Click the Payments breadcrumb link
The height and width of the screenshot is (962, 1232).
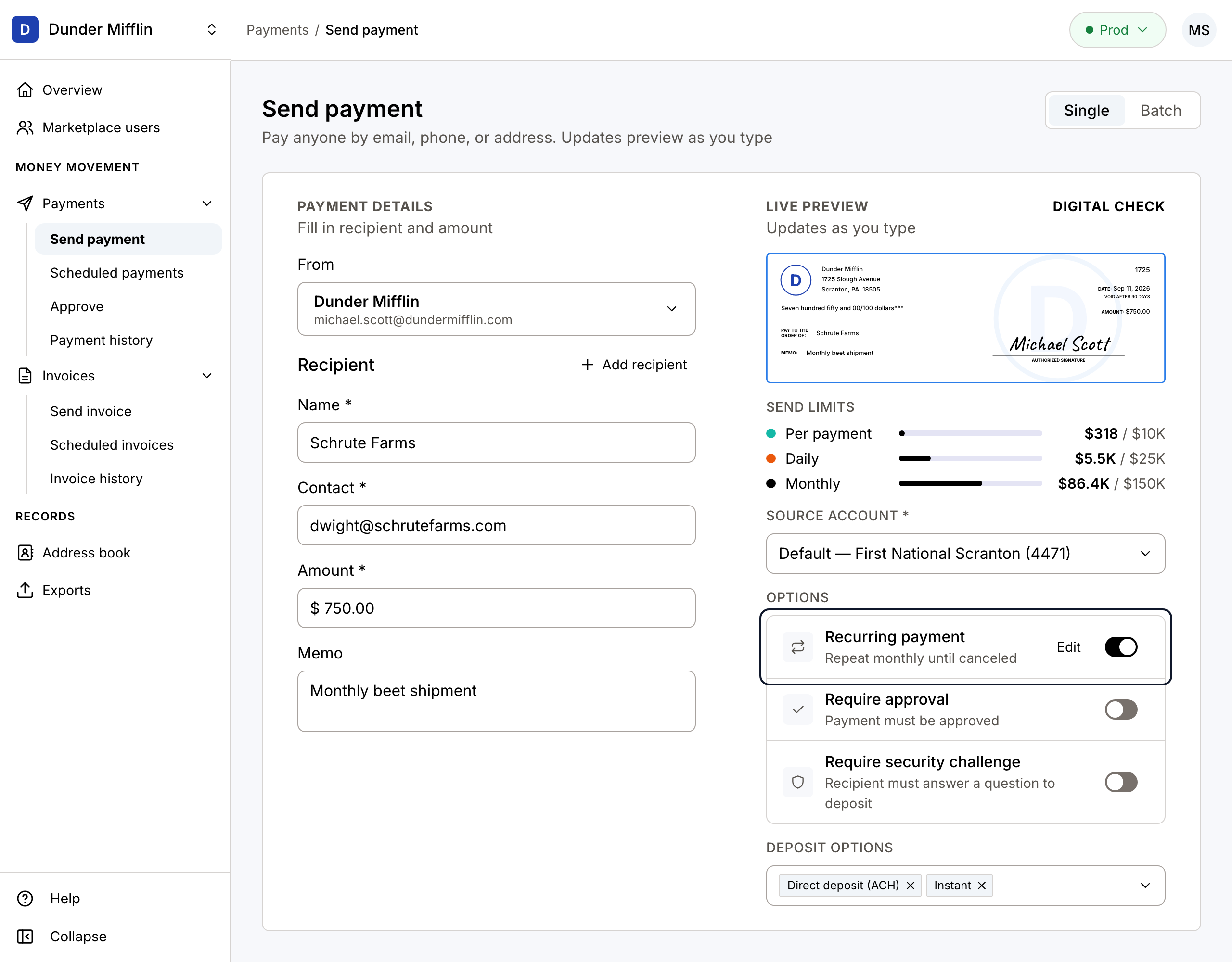pos(278,30)
